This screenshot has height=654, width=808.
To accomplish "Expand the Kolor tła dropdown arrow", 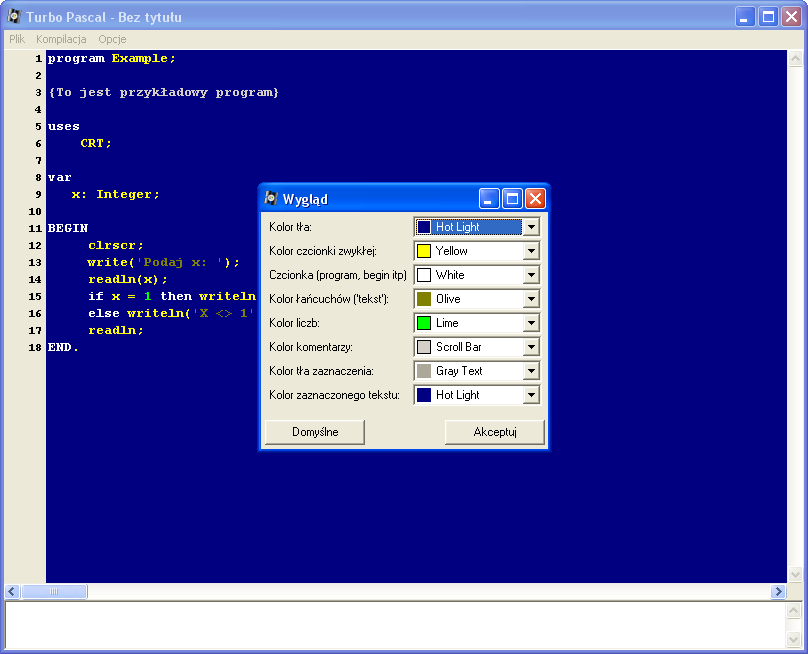I will pyautogui.click(x=531, y=227).
